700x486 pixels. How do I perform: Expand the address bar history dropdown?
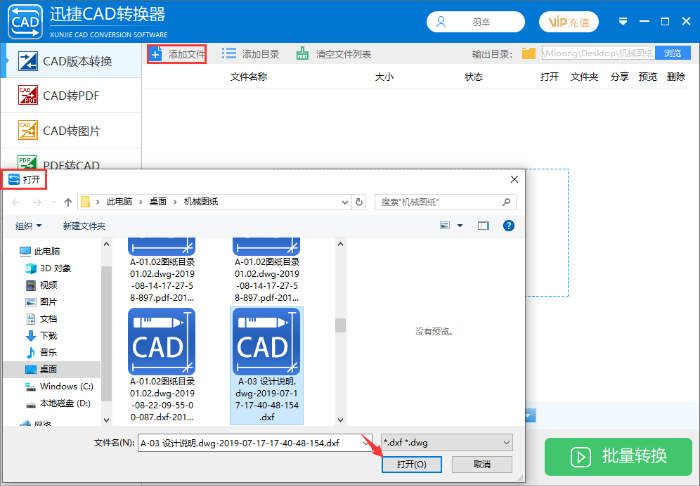point(345,202)
